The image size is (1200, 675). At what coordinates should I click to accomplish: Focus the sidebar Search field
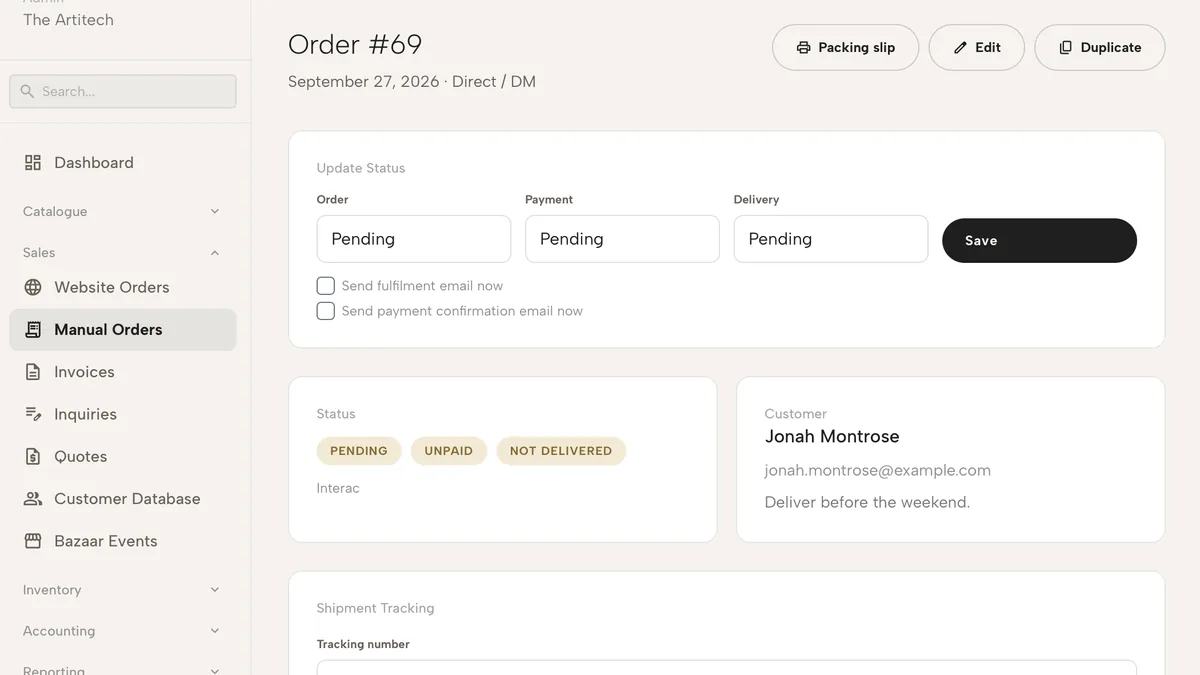123,91
